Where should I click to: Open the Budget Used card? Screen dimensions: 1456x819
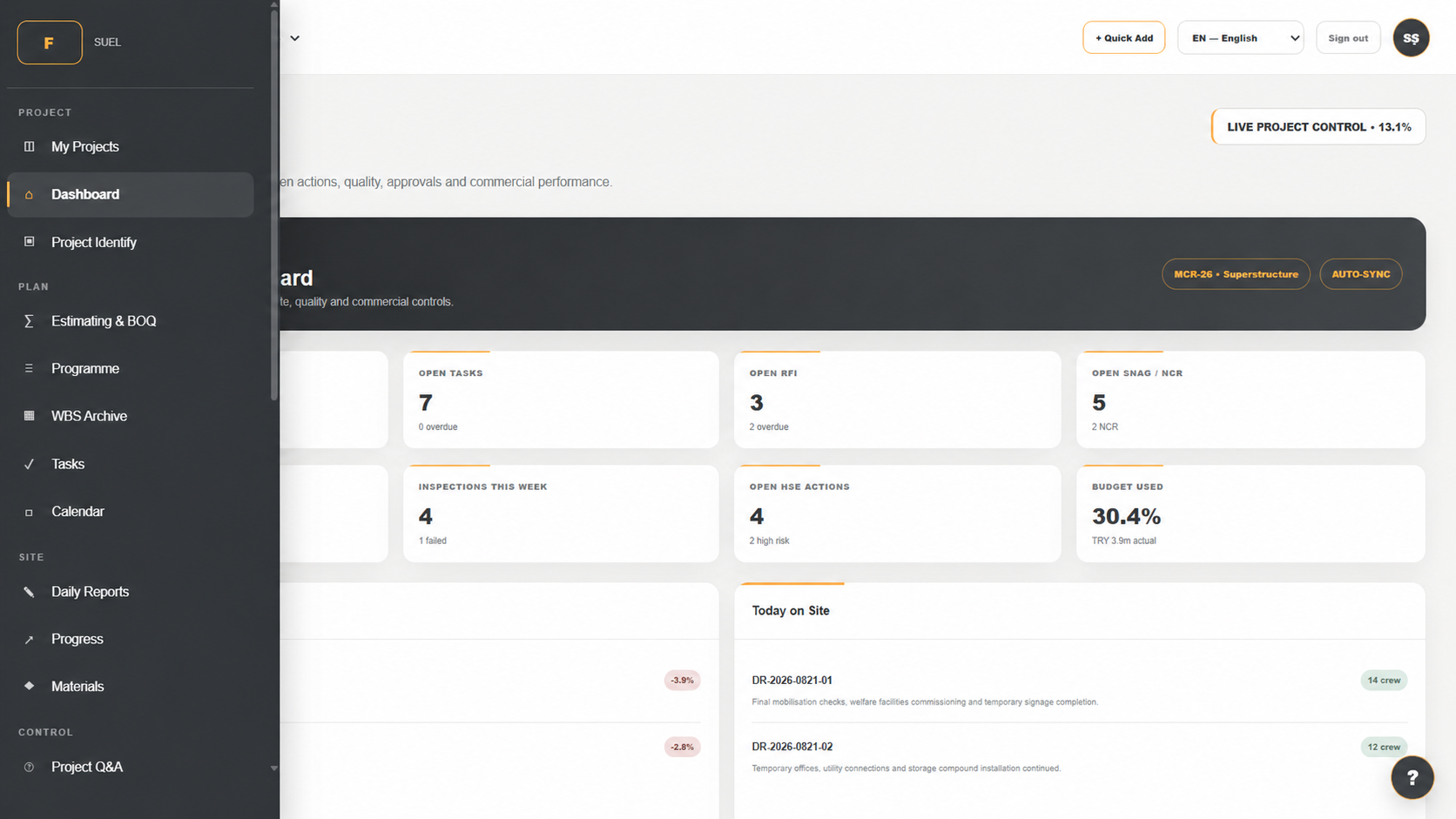1250,514
